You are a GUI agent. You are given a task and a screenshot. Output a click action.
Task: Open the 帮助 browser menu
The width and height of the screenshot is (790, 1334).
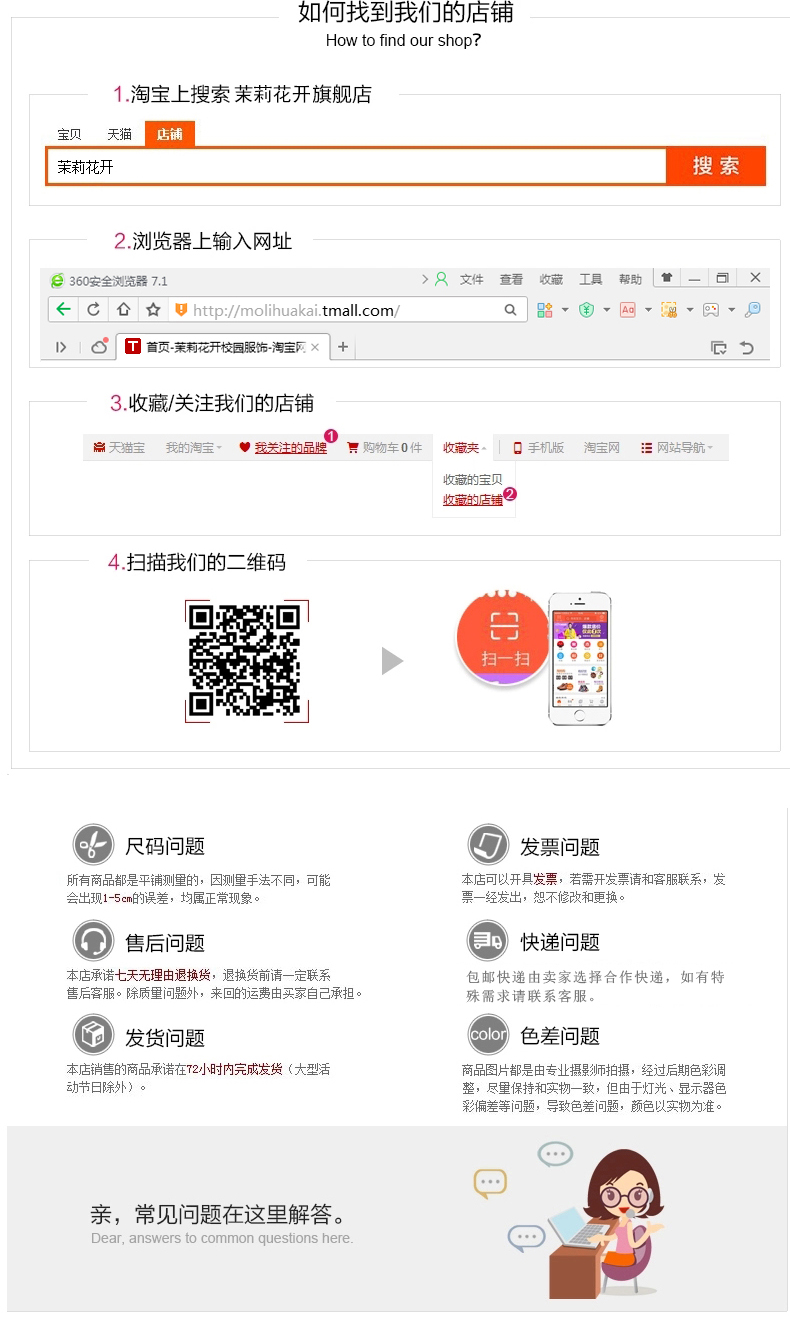(x=630, y=279)
